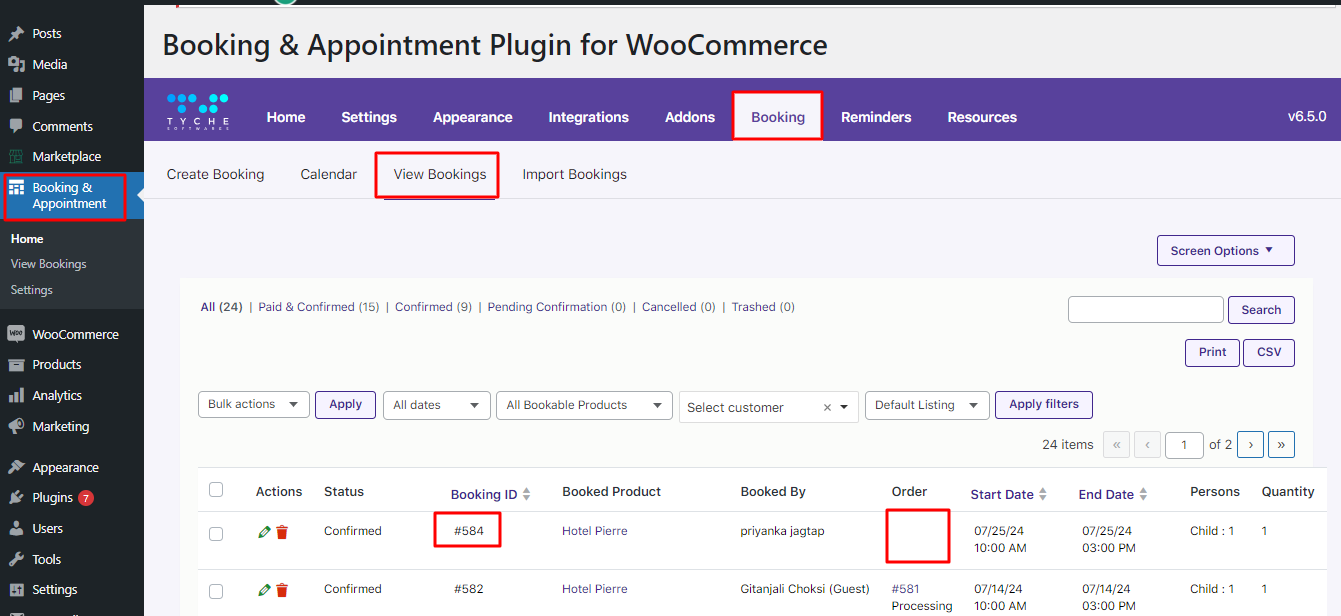Viewport: 1341px width, 616px height.
Task: Open the Booking tab in purple navbar
Action: point(778,117)
